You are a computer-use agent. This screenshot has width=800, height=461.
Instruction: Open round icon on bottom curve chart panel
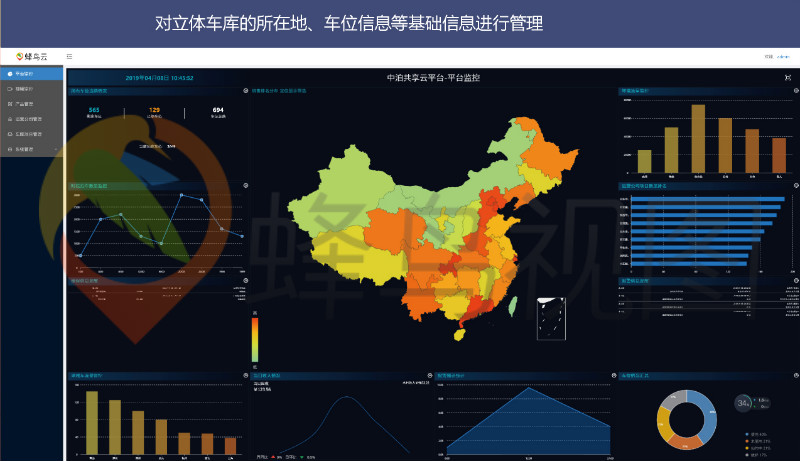[x=430, y=375]
